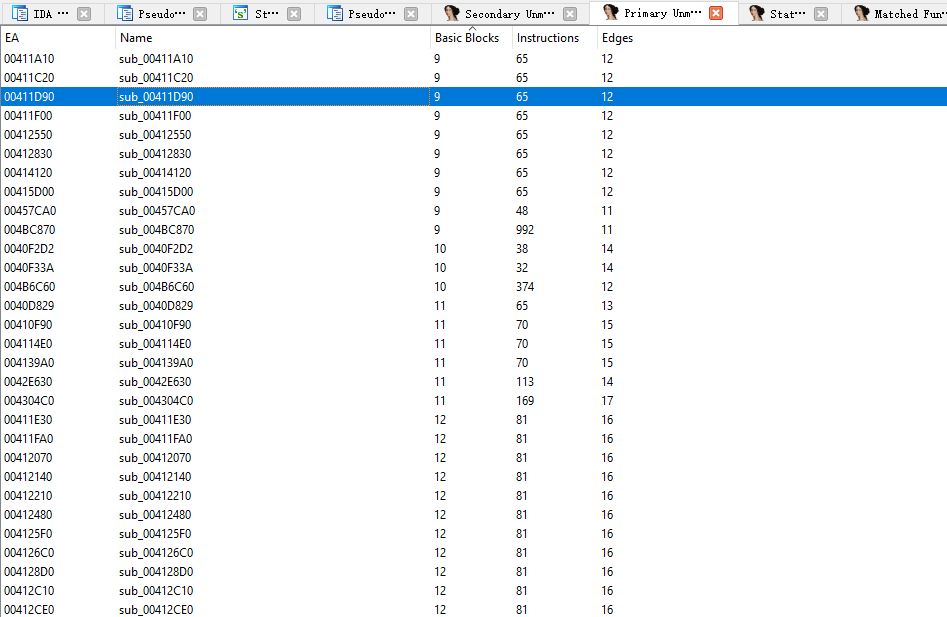Select the sub_0040F2D2 function row
This screenshot has width=947, height=617.
click(x=156, y=249)
